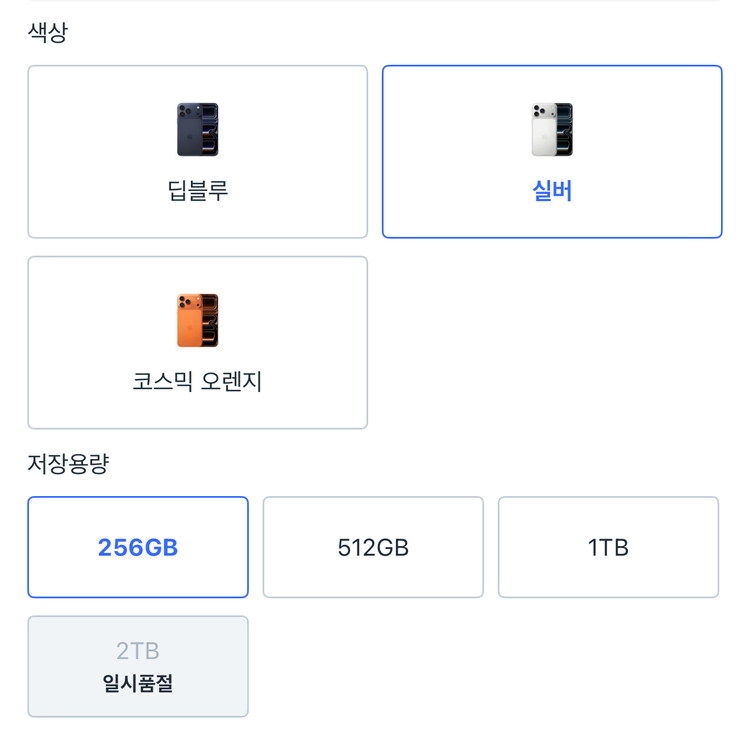
Task: Click the Cosmic Orange iPhone image
Action: pyautogui.click(x=198, y=321)
